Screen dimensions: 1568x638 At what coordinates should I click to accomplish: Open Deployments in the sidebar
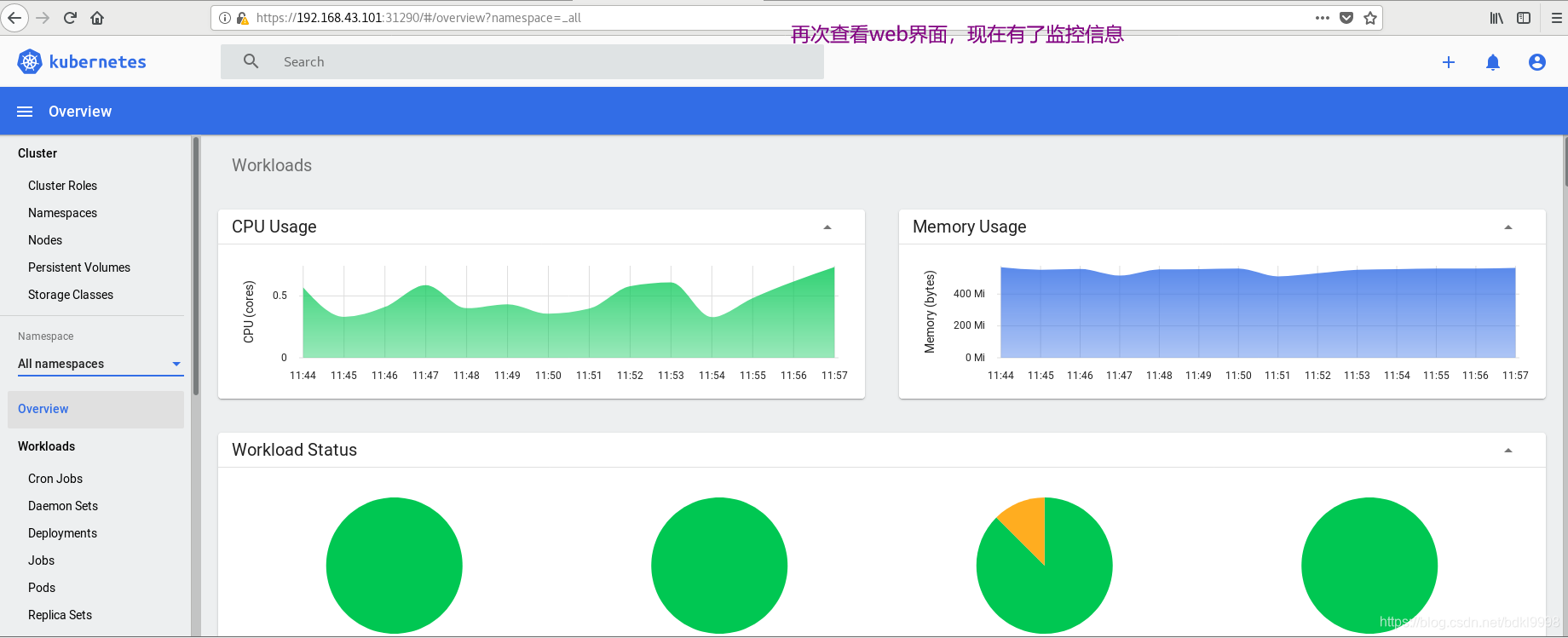point(62,533)
